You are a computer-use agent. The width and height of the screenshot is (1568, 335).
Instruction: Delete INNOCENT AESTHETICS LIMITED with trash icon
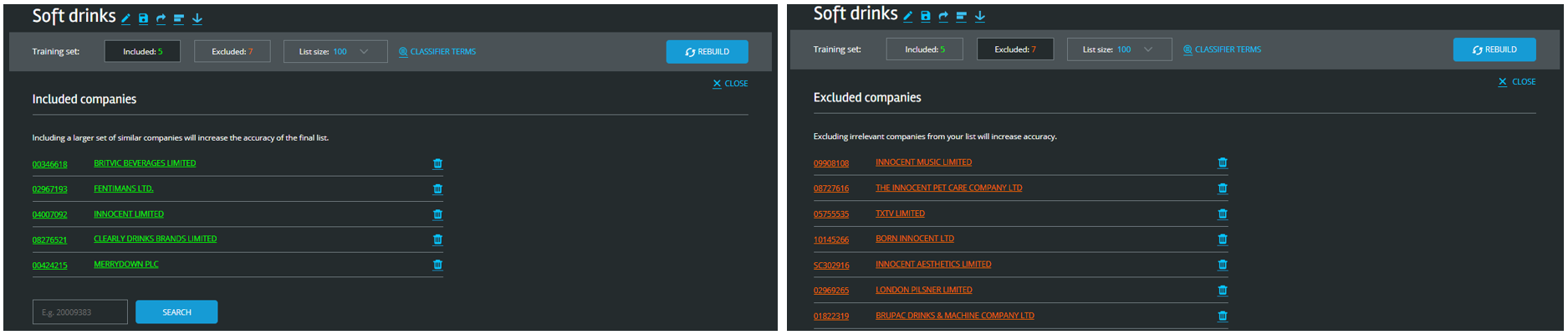click(x=1223, y=265)
